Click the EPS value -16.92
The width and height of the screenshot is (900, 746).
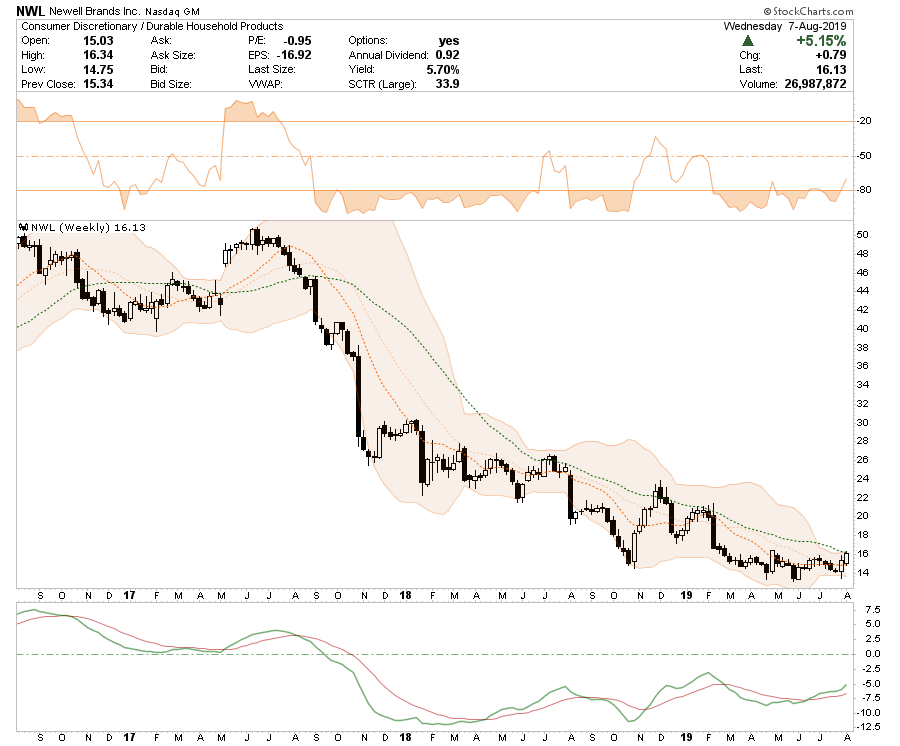point(294,55)
